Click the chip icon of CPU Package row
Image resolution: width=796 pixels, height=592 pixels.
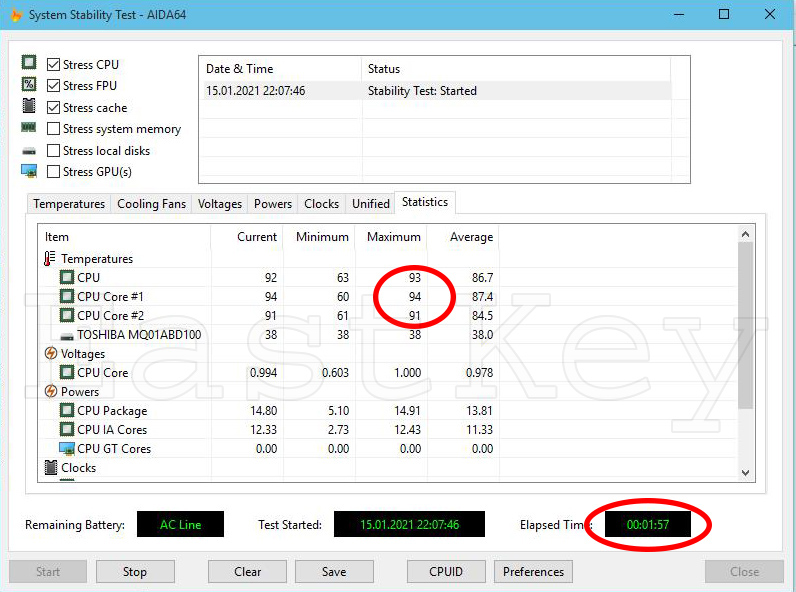pos(67,410)
